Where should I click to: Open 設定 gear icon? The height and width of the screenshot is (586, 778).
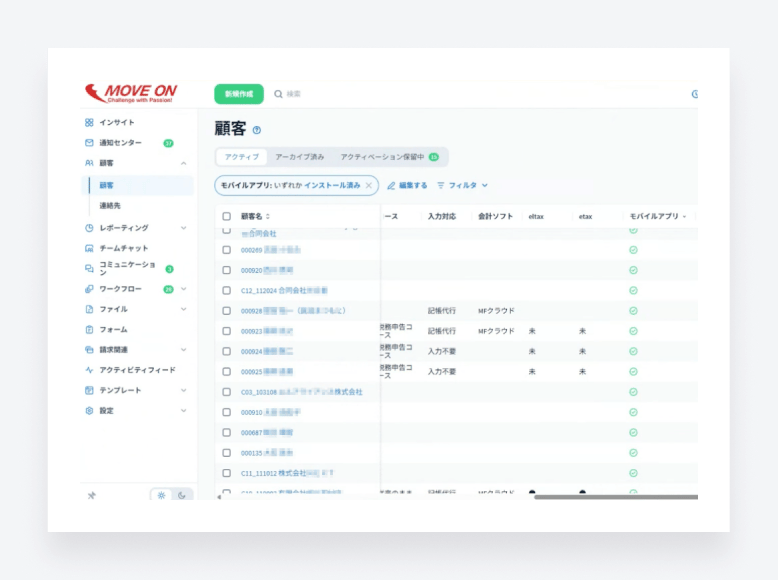(x=89, y=411)
